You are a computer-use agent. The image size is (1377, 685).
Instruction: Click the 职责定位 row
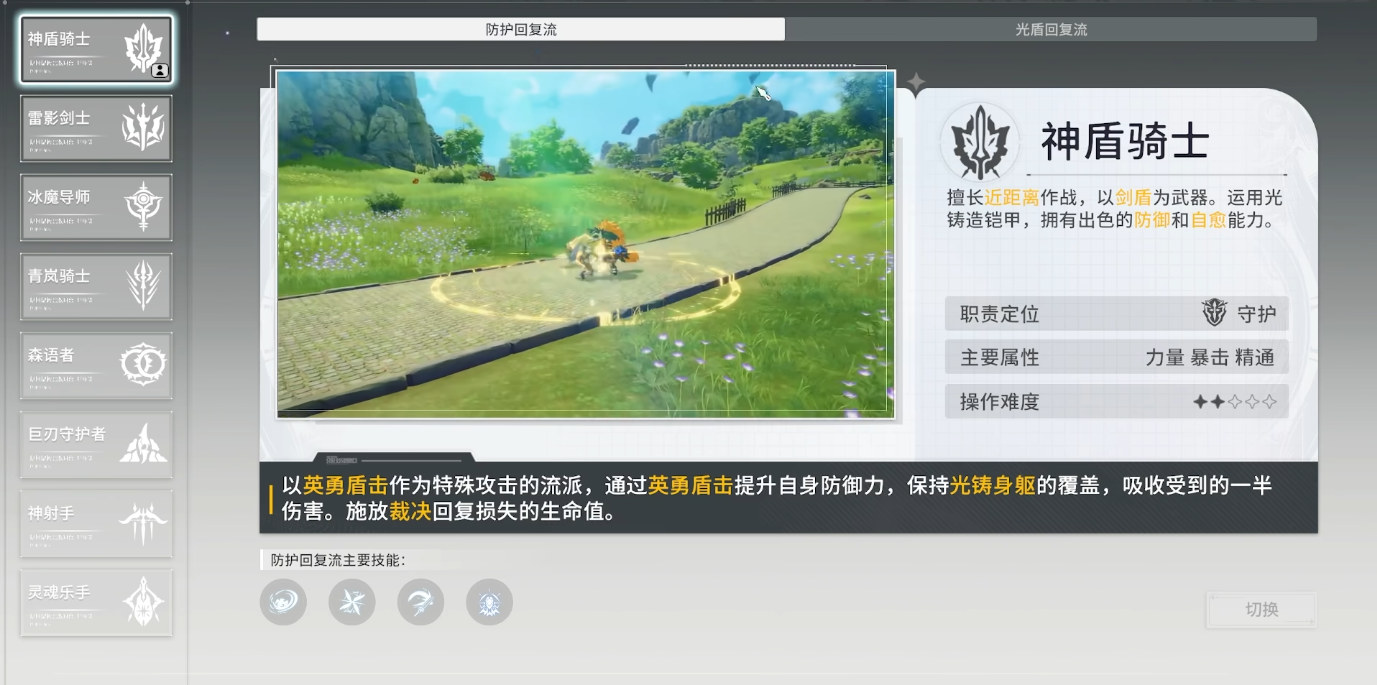(1116, 314)
